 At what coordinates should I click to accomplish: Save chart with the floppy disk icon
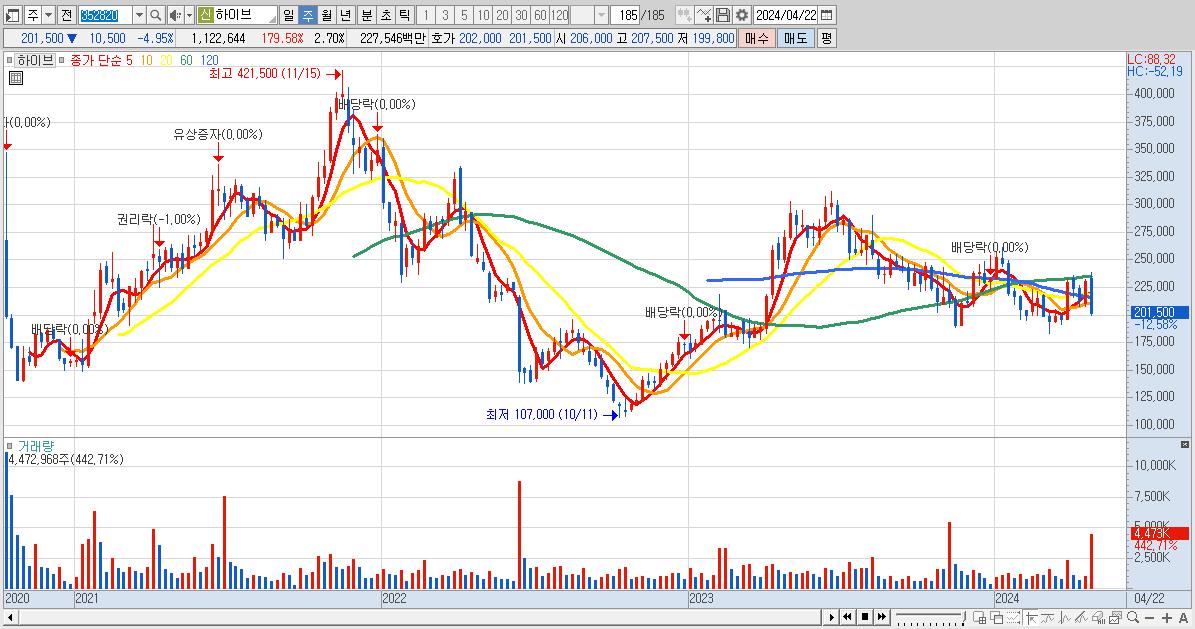click(723, 14)
